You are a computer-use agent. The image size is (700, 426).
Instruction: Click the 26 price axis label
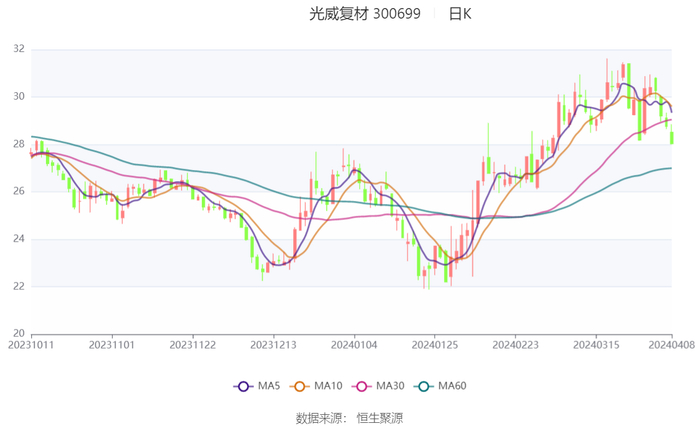[19, 191]
